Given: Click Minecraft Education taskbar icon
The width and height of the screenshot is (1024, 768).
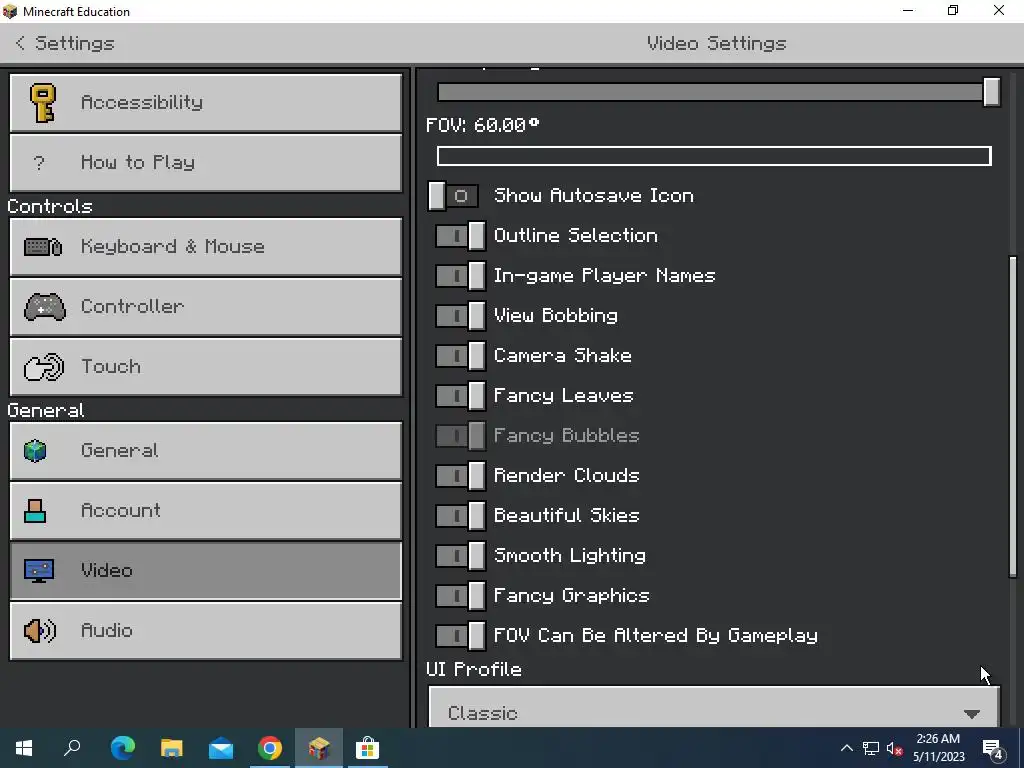Looking at the screenshot, I should (x=319, y=748).
